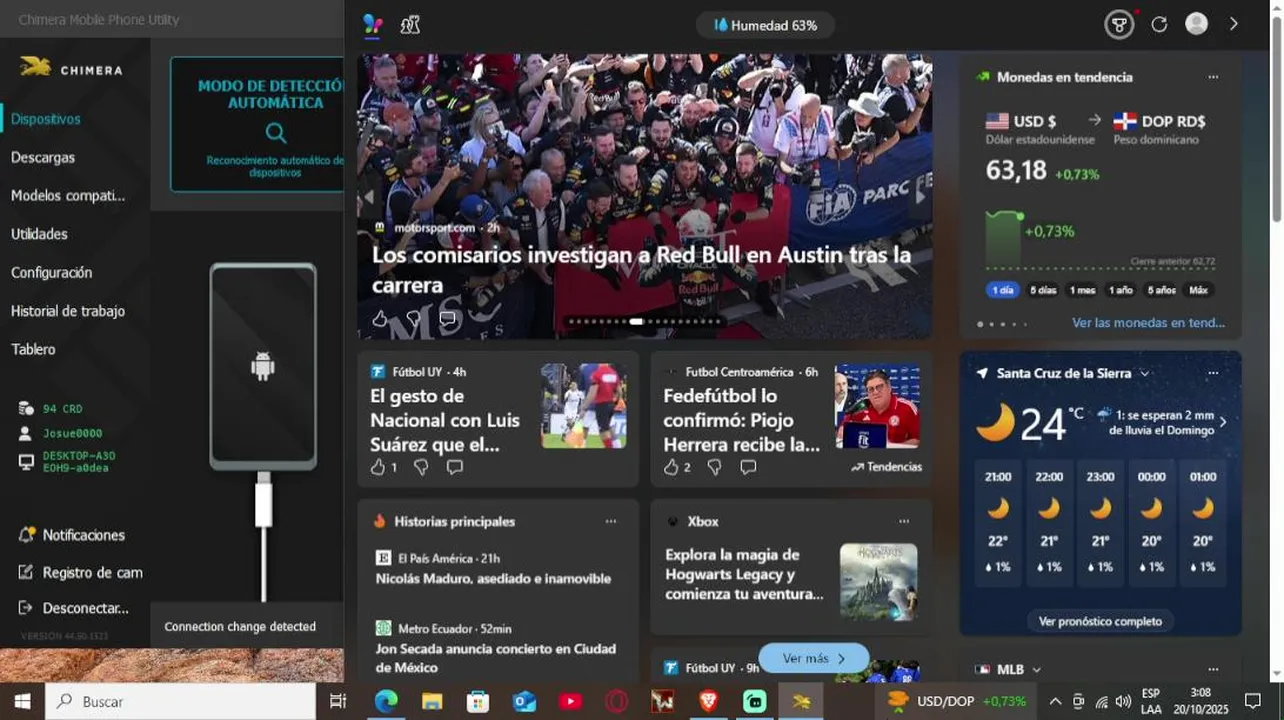
Task: Go to previous carousel story
Action: point(368,197)
